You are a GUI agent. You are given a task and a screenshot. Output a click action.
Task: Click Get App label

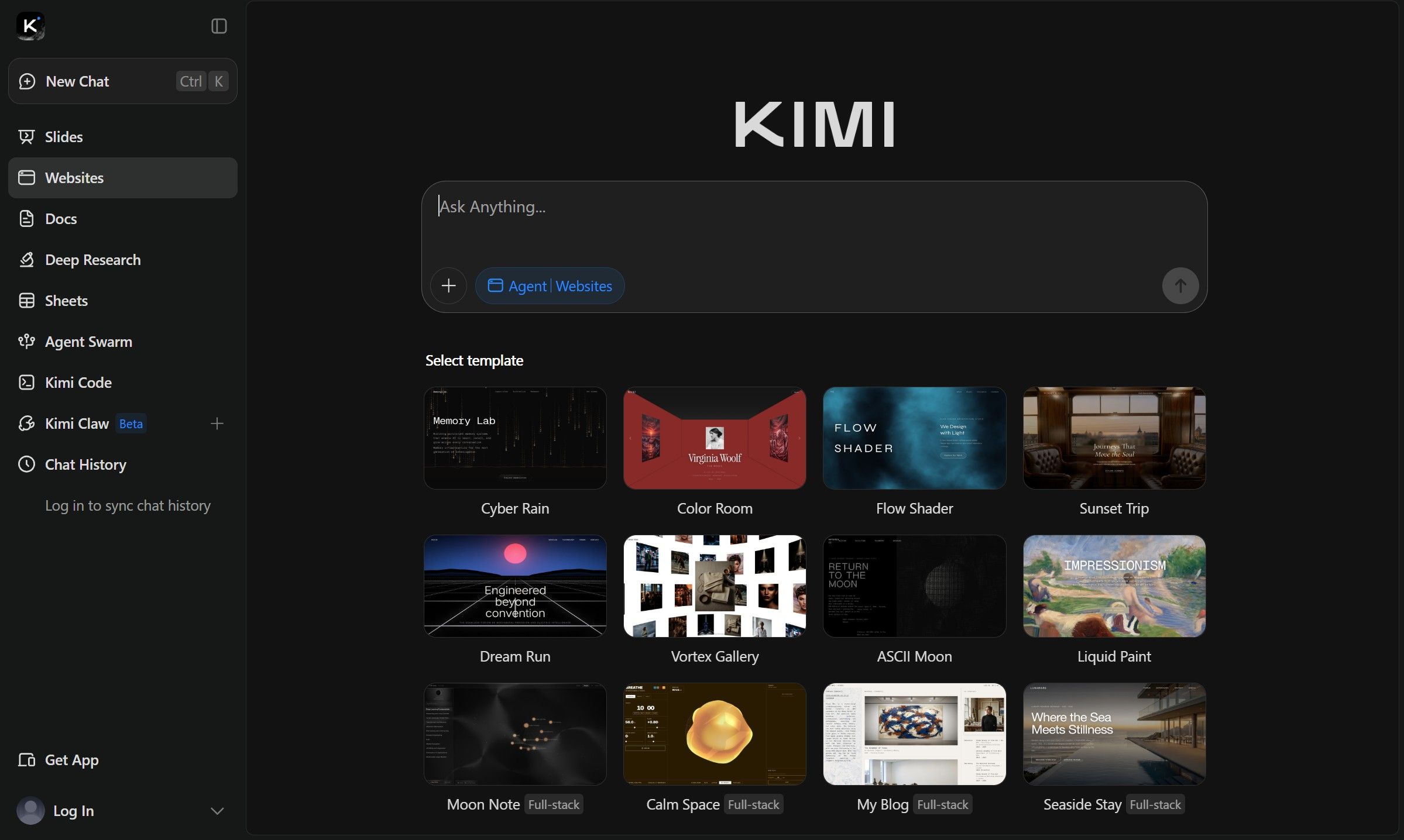point(72,760)
